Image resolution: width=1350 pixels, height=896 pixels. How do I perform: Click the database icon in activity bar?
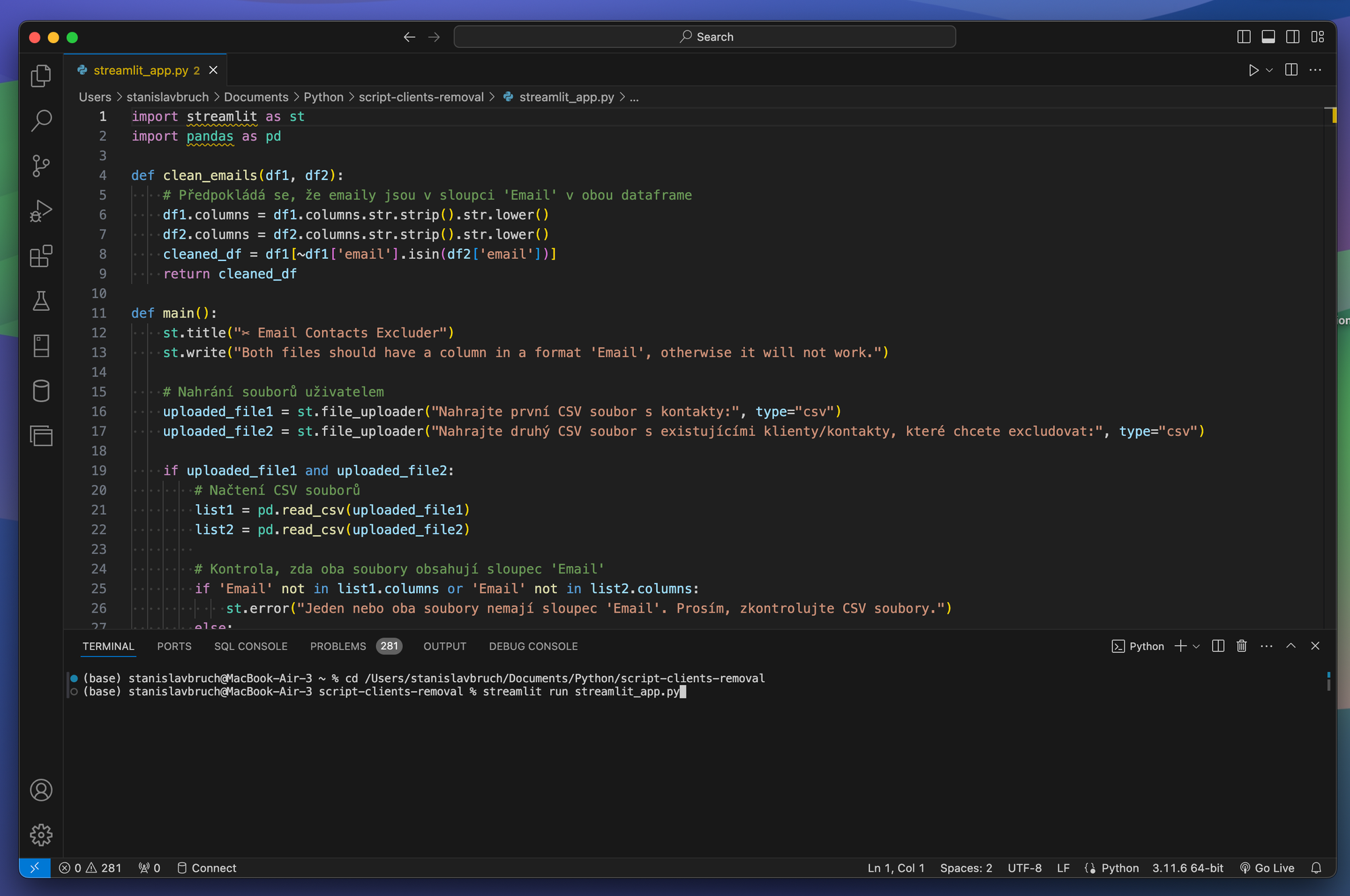click(x=41, y=391)
